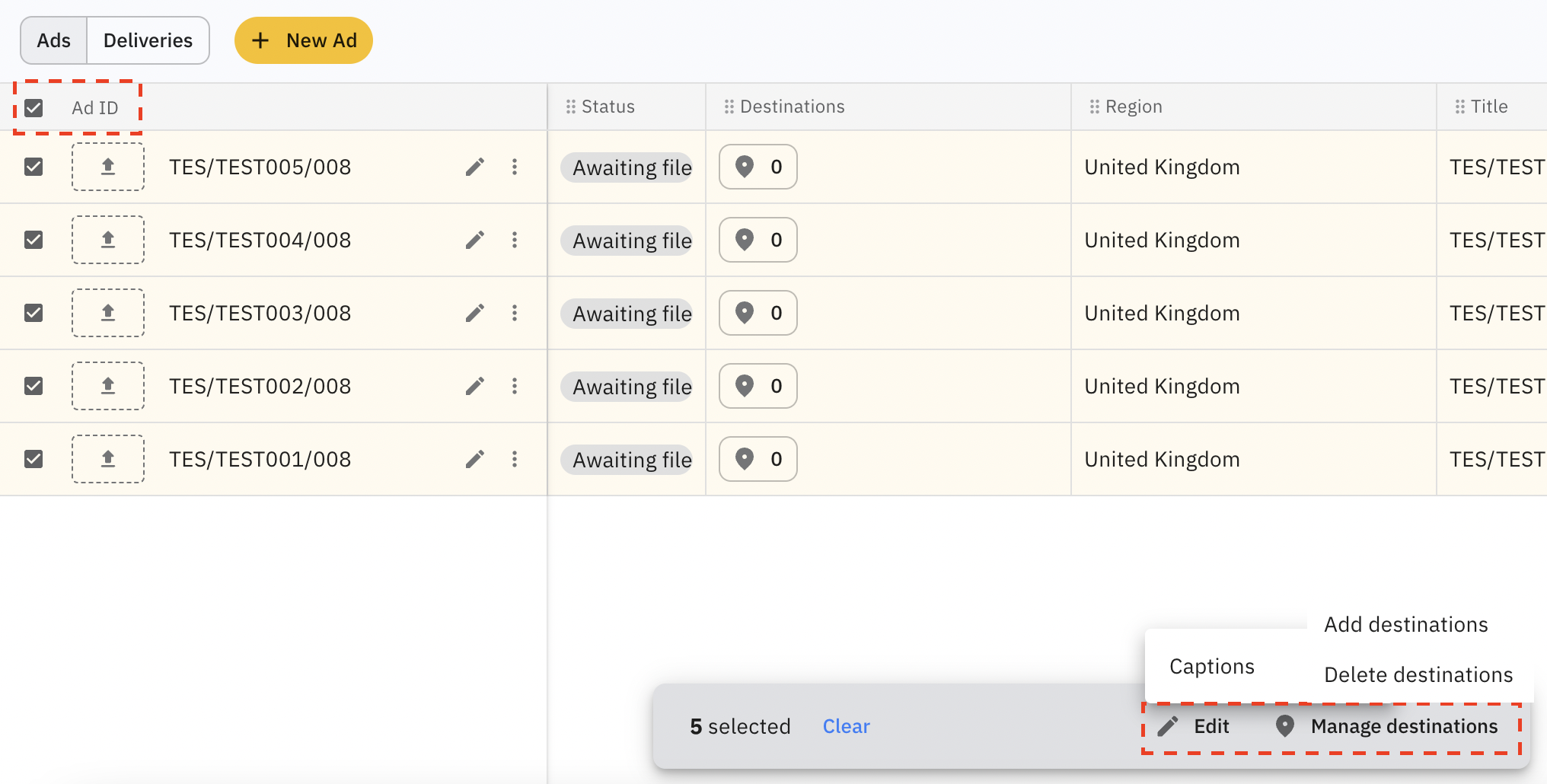Viewport: 1547px width, 784px height.
Task: Click the Captions option in edit menu
Action: (x=1211, y=667)
